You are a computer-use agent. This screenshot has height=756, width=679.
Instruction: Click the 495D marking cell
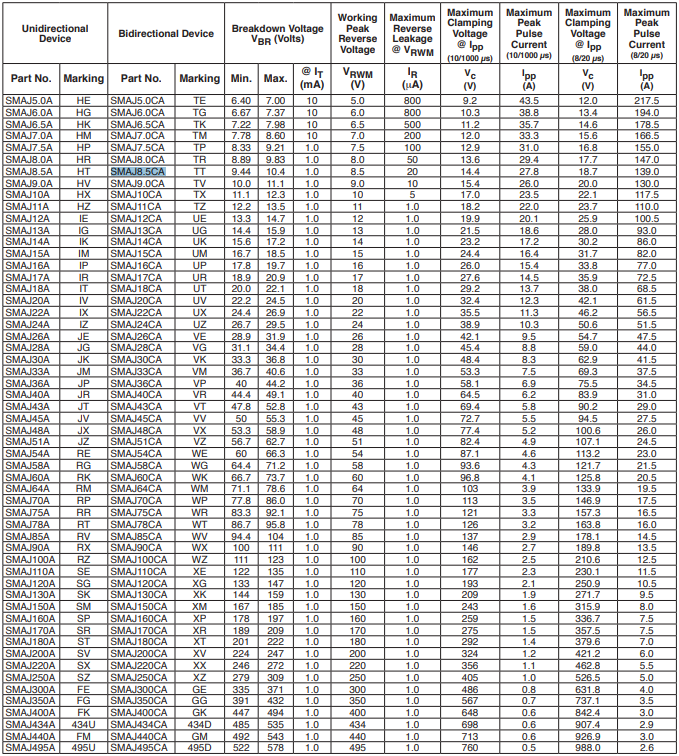click(x=200, y=747)
